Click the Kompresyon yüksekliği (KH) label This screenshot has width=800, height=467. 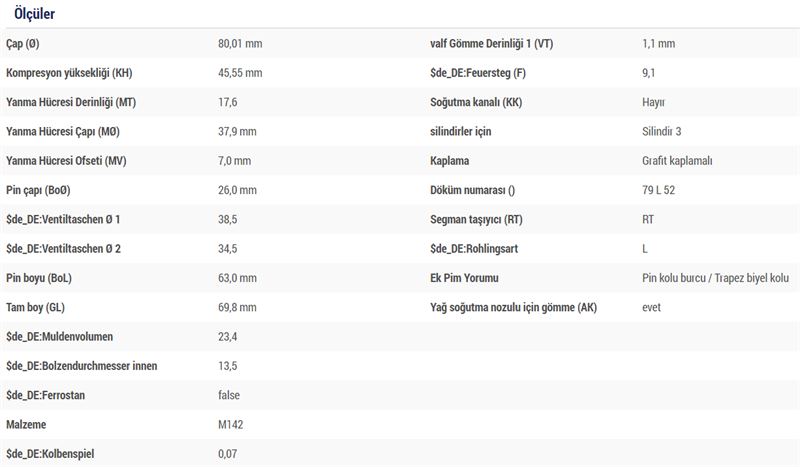click(x=69, y=73)
